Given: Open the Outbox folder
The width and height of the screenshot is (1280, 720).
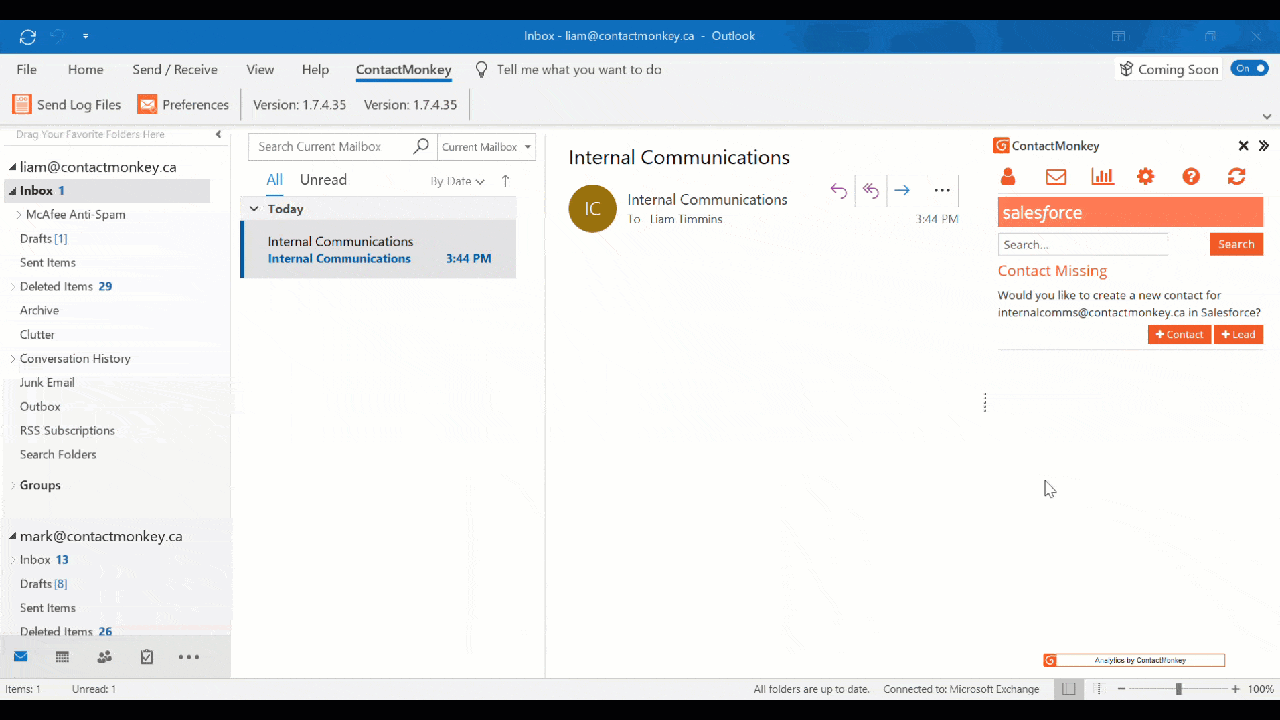Looking at the screenshot, I should pyautogui.click(x=40, y=407).
